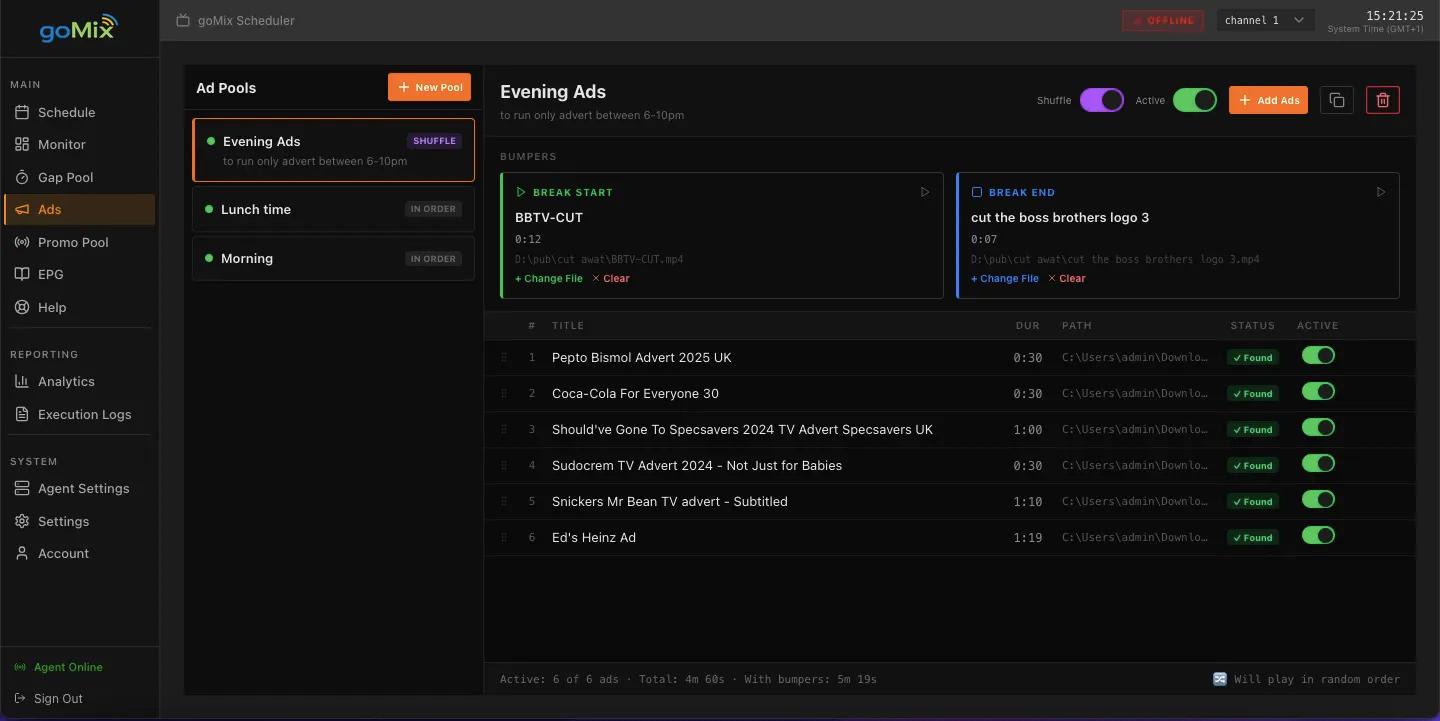Image resolution: width=1440 pixels, height=721 pixels.
Task: Click the Sudocrem TV Advert 2024 title
Action: click(697, 466)
